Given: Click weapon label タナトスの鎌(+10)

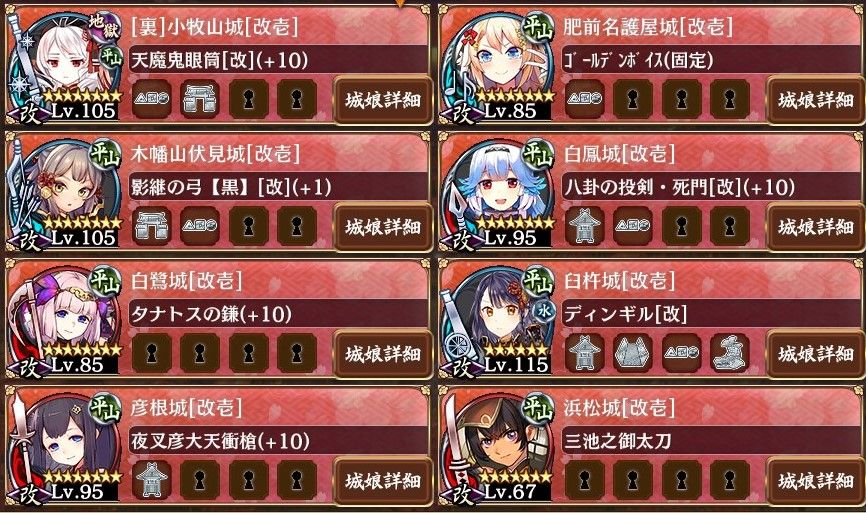Looking at the screenshot, I should tap(210, 314).
